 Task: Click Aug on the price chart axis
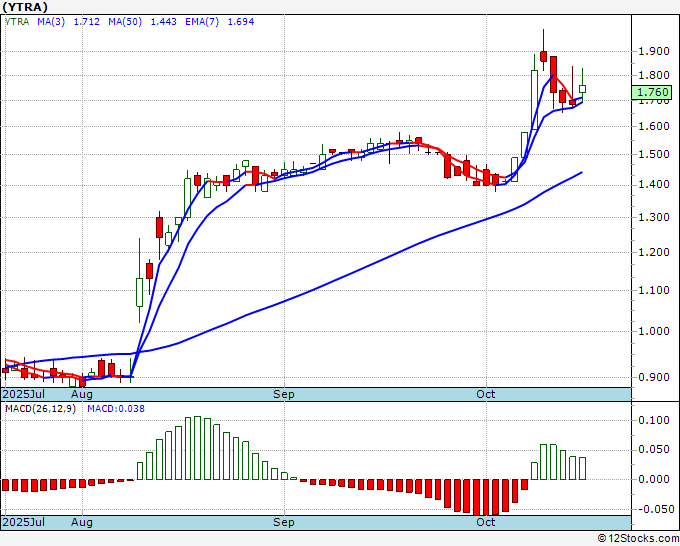82,394
